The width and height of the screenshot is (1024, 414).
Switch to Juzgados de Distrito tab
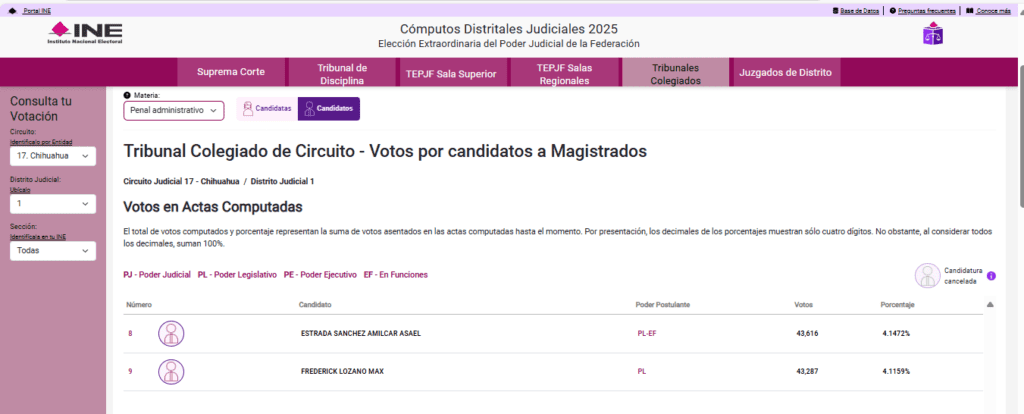point(785,73)
